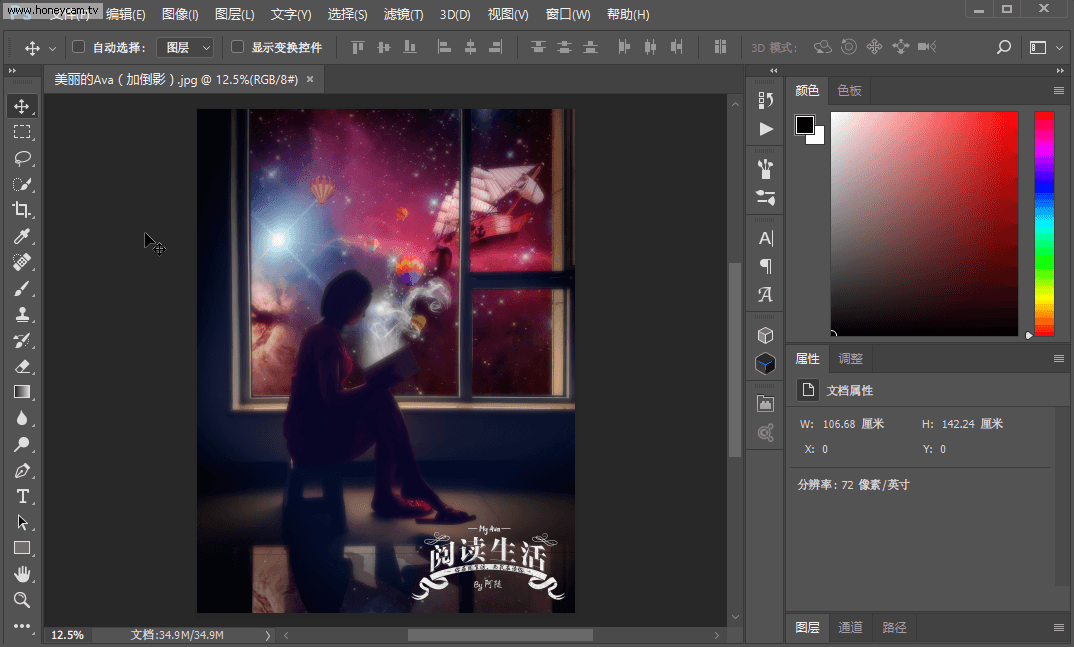Switch to the 通道 panel tab
The width and height of the screenshot is (1074, 647).
(850, 627)
